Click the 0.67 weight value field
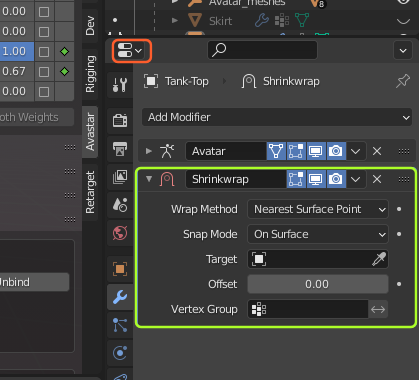 17,71
